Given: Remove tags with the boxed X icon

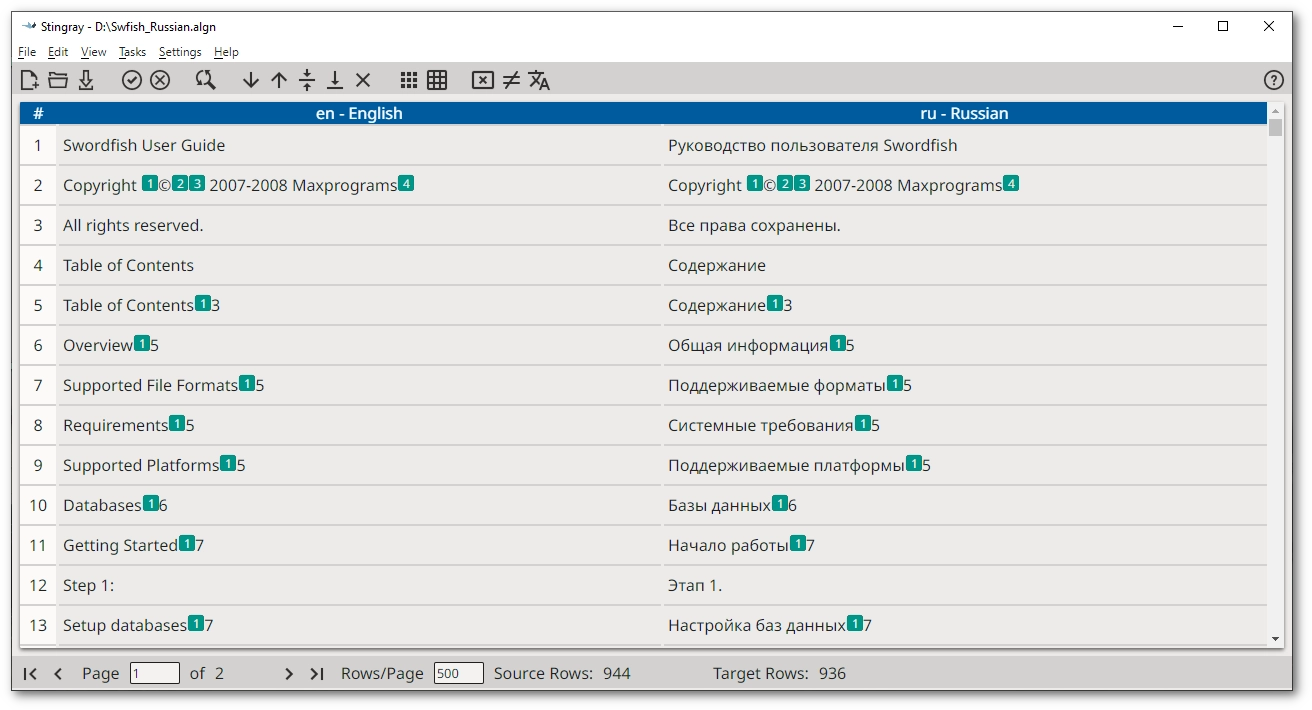Looking at the screenshot, I should pos(483,80).
